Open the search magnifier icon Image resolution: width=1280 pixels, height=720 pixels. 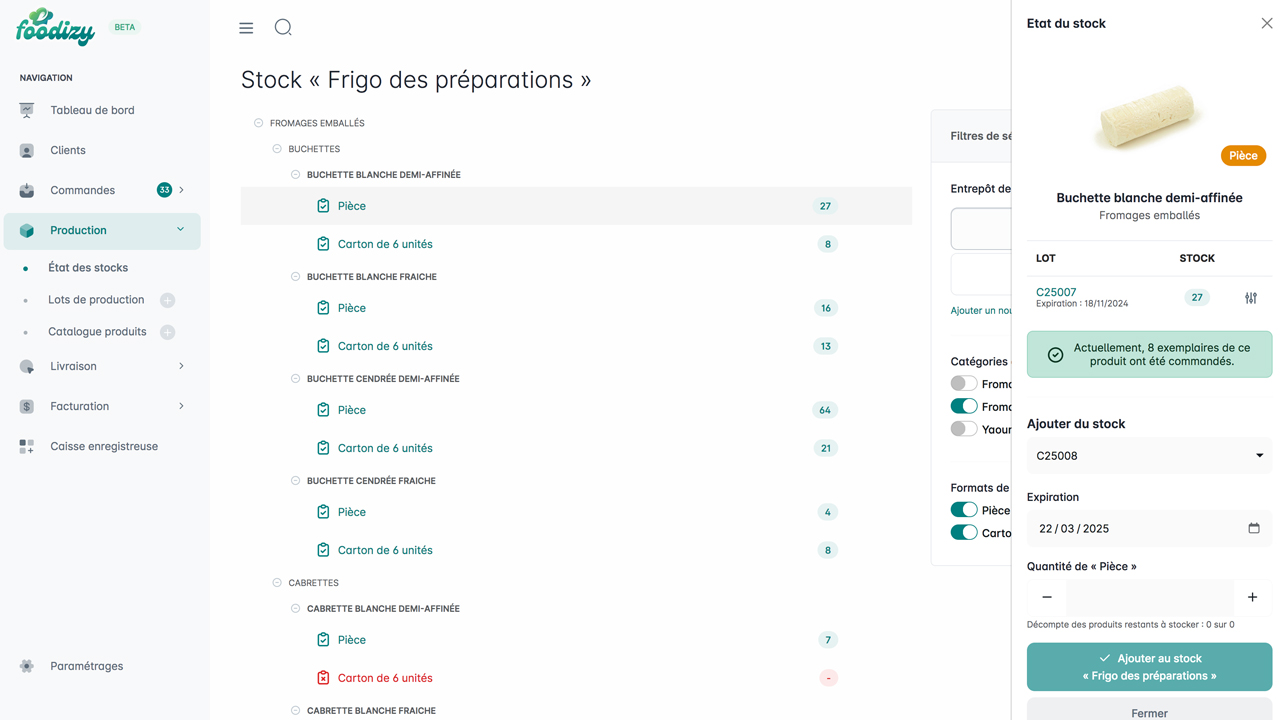283,27
